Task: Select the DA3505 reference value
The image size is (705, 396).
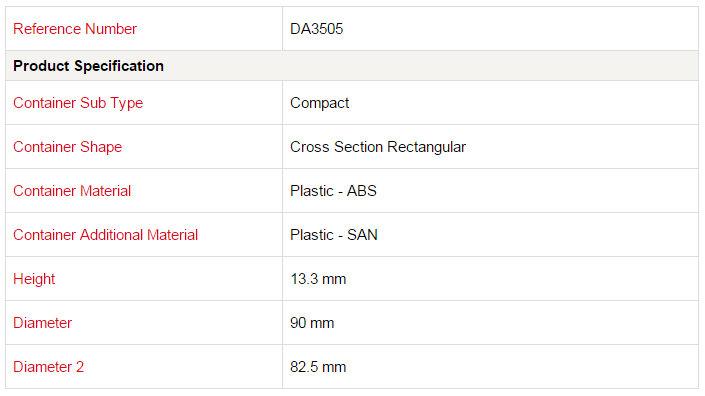Action: pos(317,29)
